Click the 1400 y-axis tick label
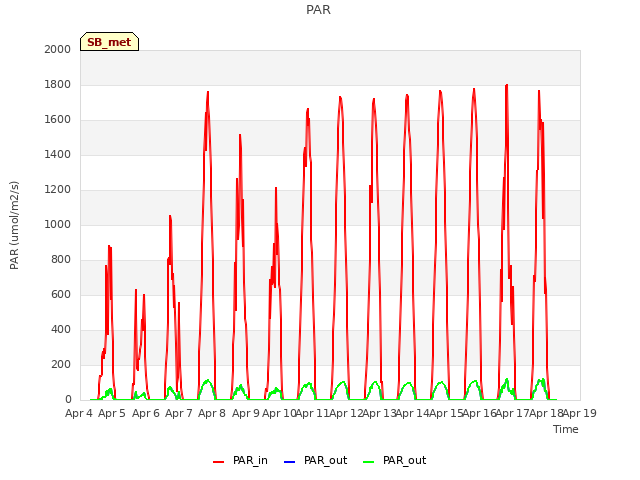This screenshot has height=480, width=640. coord(58,154)
